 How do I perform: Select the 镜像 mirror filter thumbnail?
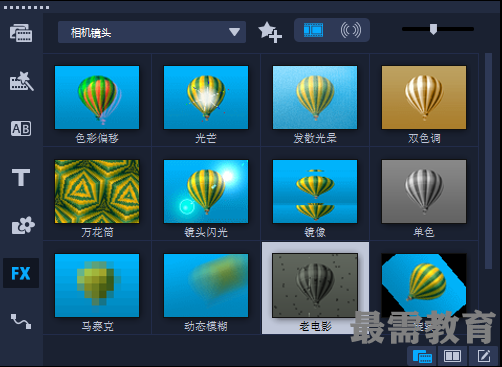tap(315, 191)
